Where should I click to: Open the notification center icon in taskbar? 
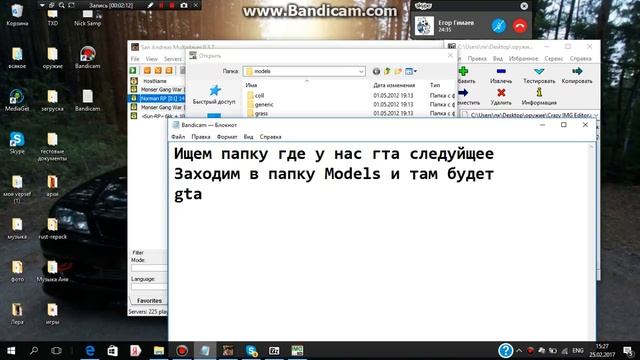[x=628, y=350]
